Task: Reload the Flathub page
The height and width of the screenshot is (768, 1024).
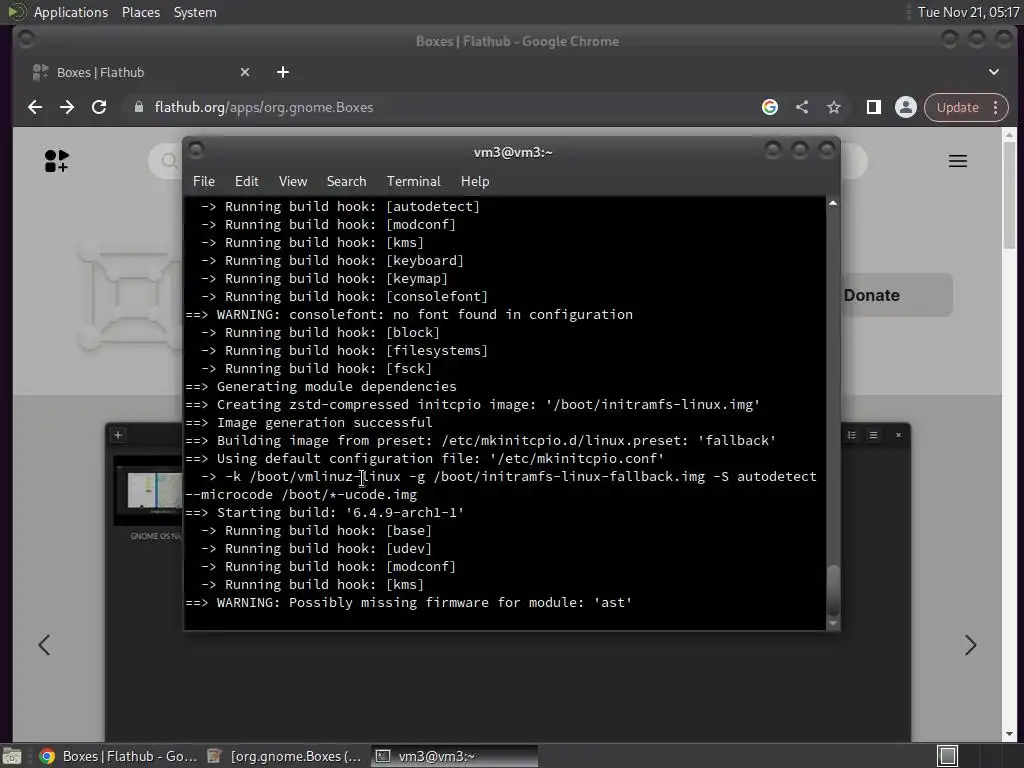Action: pyautogui.click(x=99, y=107)
